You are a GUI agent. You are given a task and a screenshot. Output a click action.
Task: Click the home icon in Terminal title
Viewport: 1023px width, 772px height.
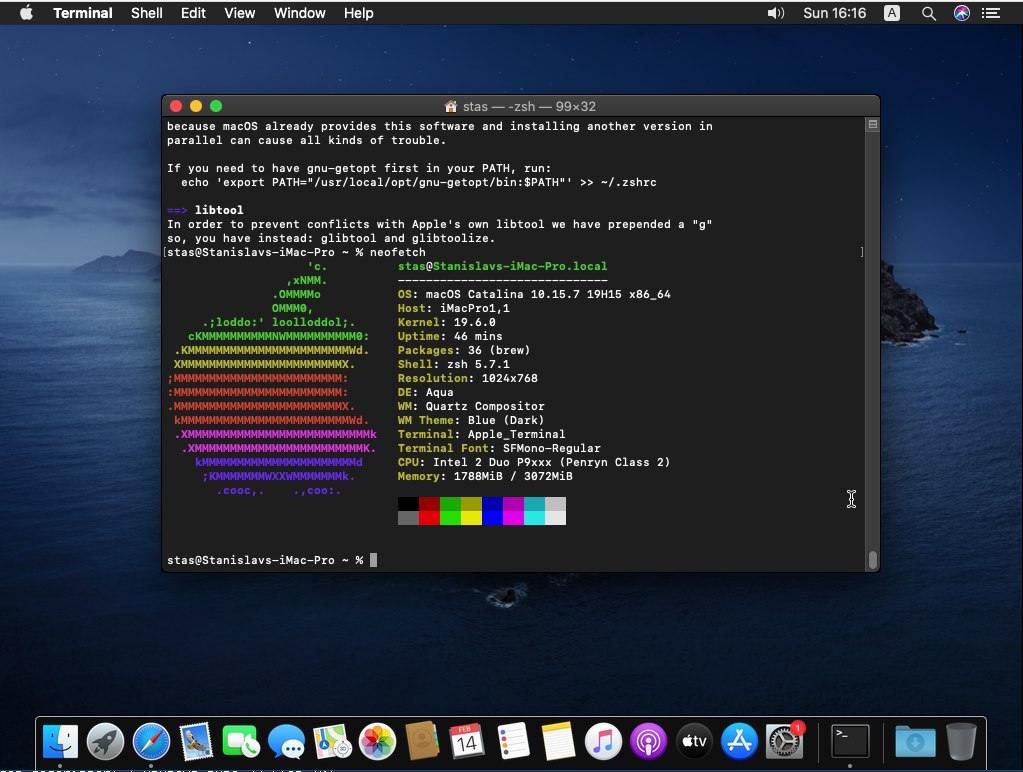click(450, 106)
